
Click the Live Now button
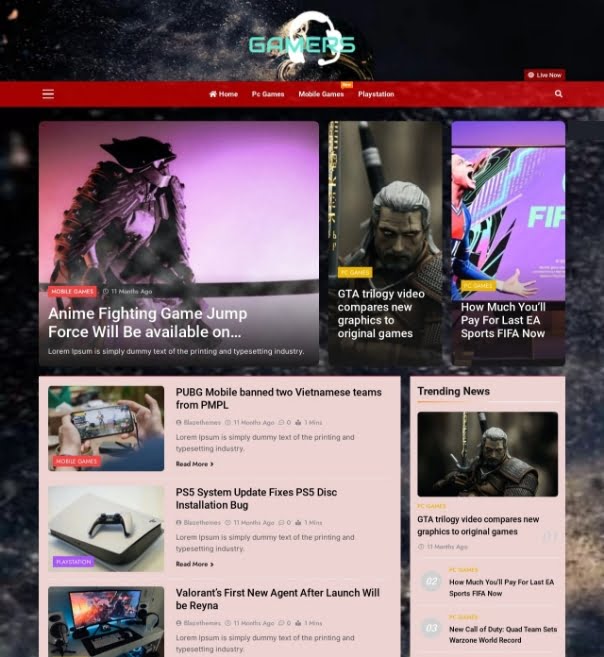(x=545, y=75)
